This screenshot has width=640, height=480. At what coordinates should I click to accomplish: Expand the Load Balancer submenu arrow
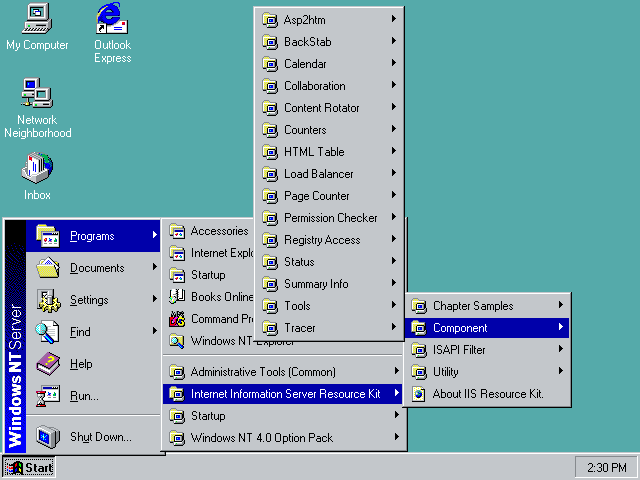(393, 173)
